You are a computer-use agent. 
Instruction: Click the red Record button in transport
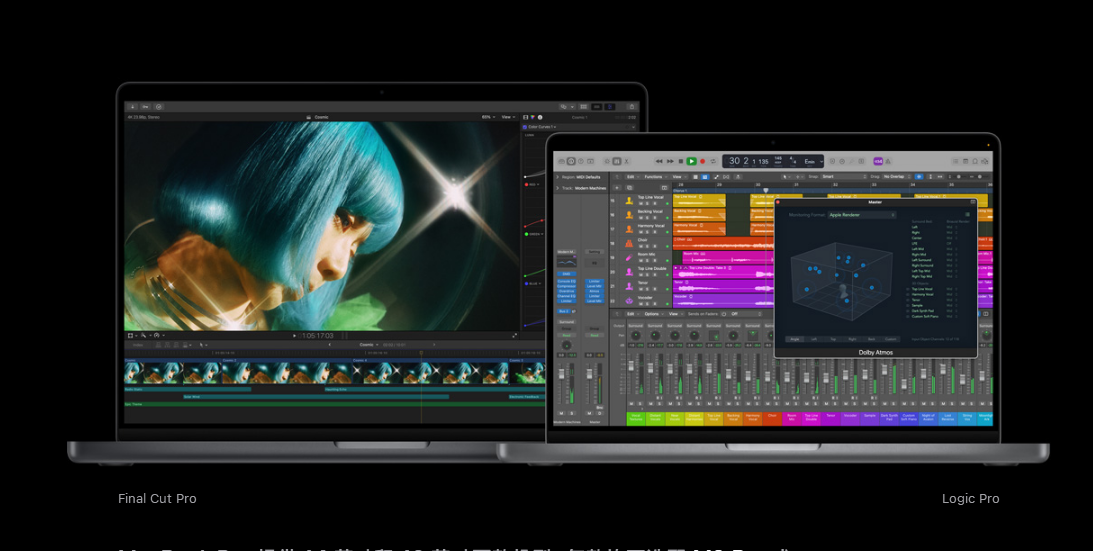[x=702, y=161]
